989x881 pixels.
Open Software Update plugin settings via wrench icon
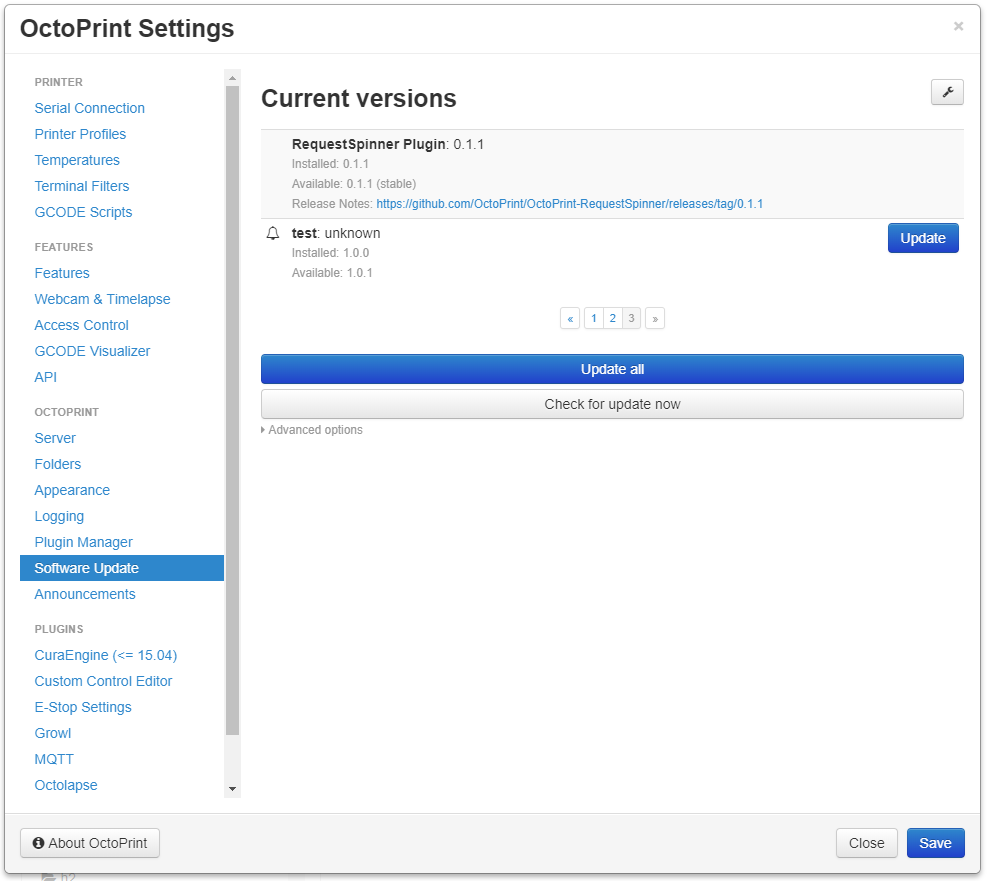pyautogui.click(x=946, y=91)
